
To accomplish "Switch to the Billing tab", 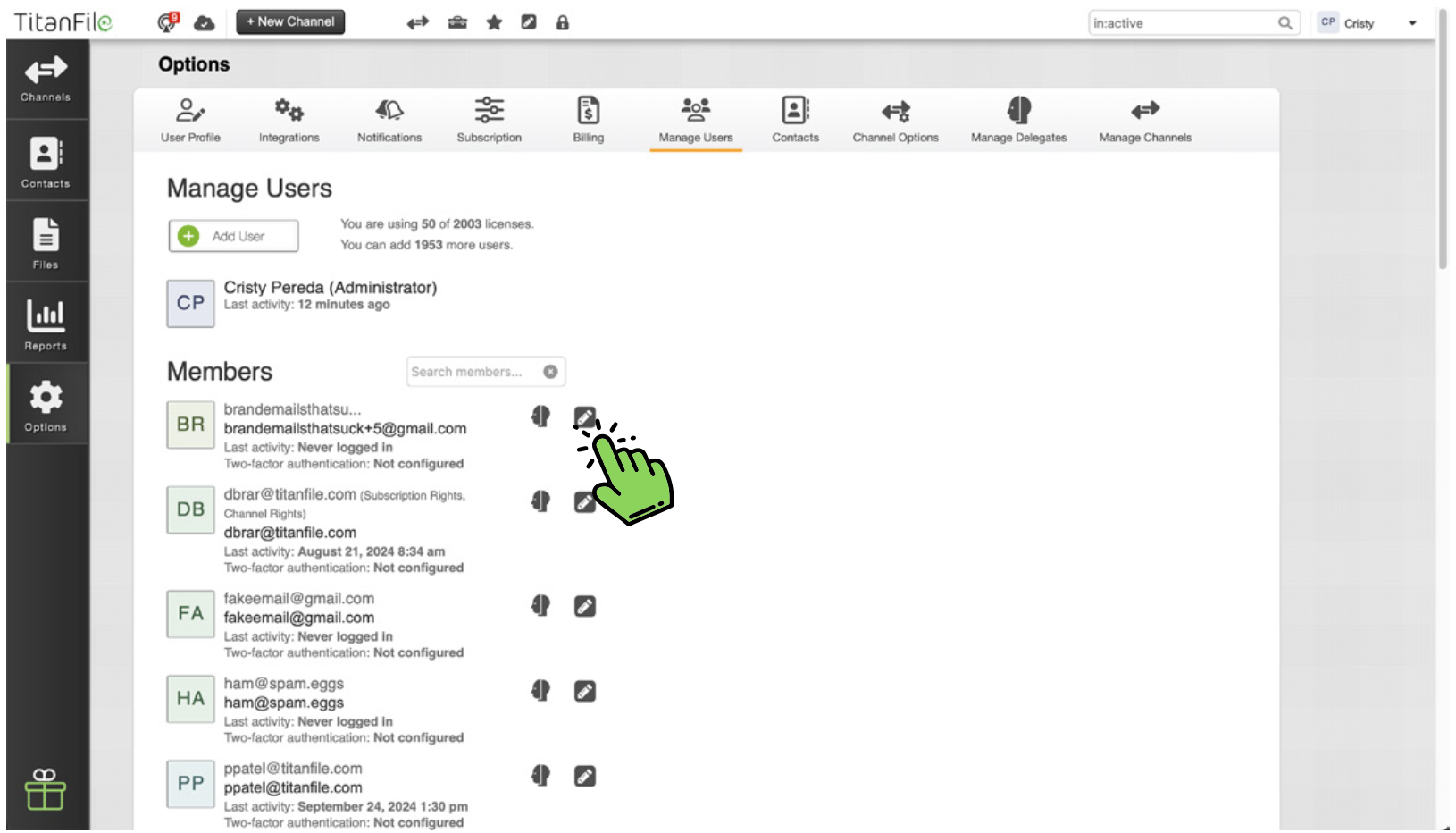I will 588,120.
